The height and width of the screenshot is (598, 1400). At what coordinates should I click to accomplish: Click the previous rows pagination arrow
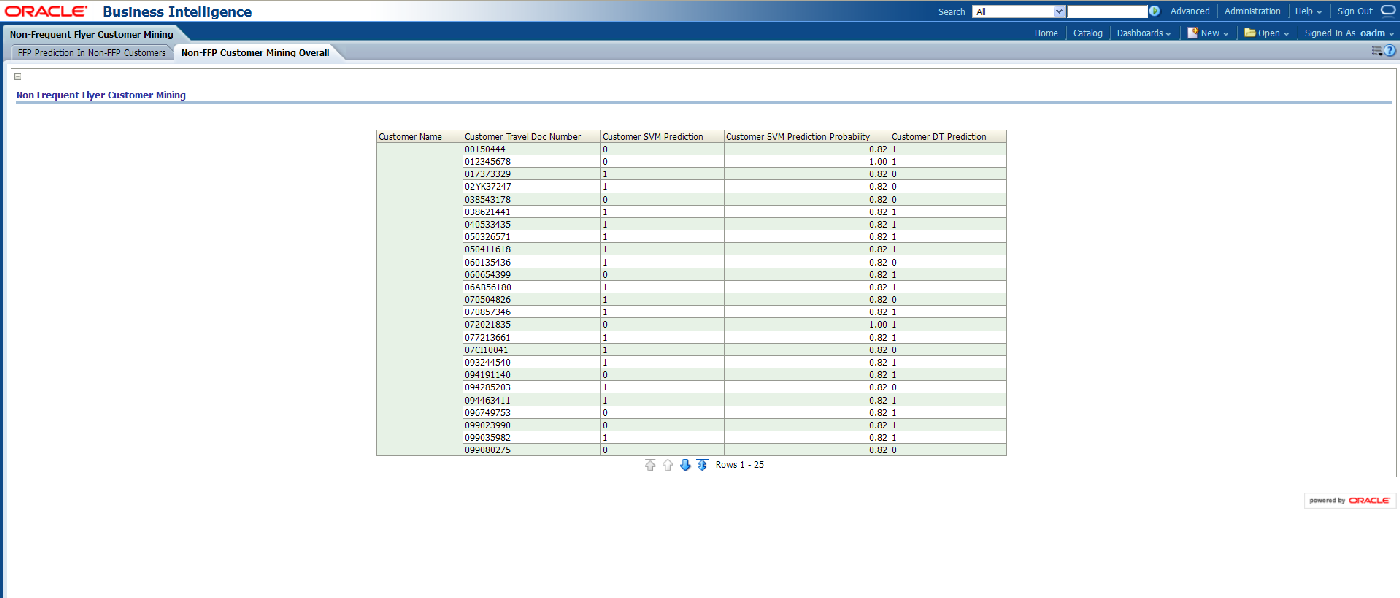point(667,465)
